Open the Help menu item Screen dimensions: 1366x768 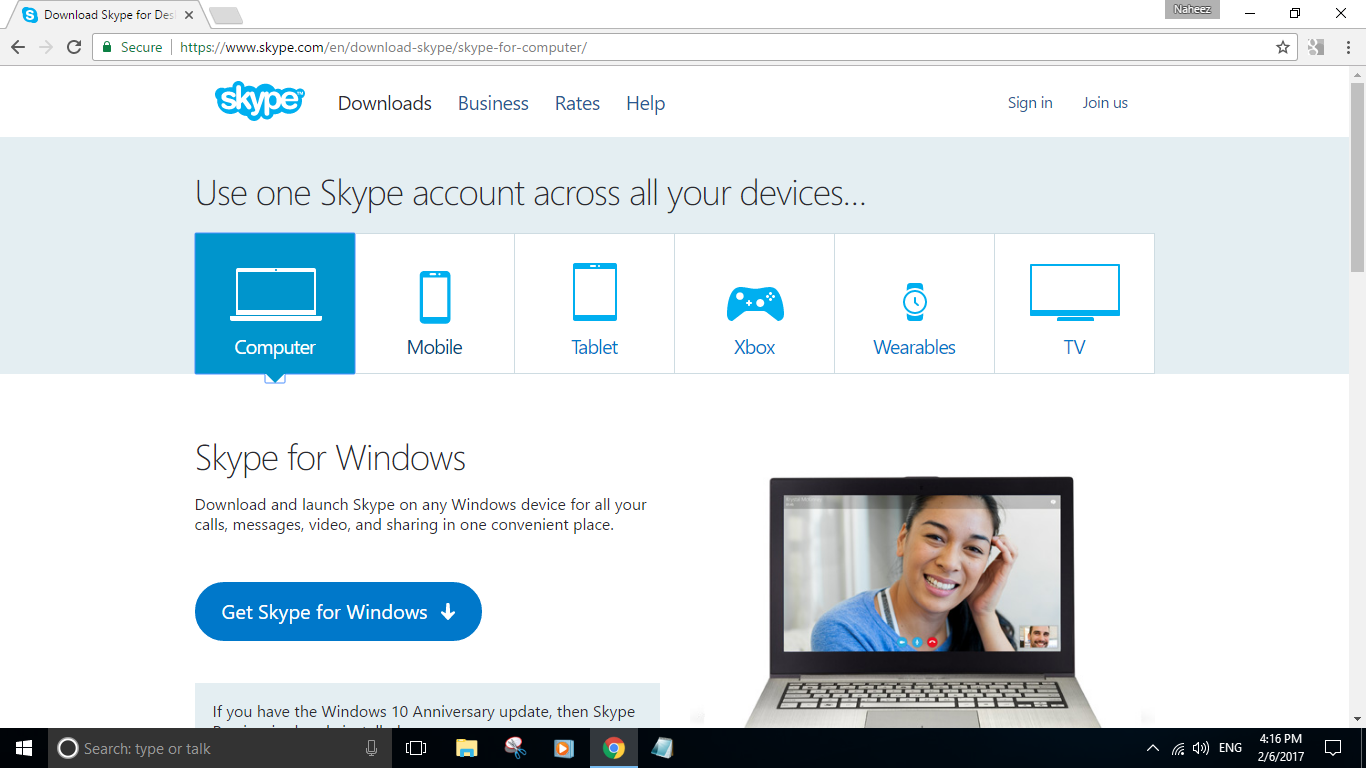(x=646, y=103)
